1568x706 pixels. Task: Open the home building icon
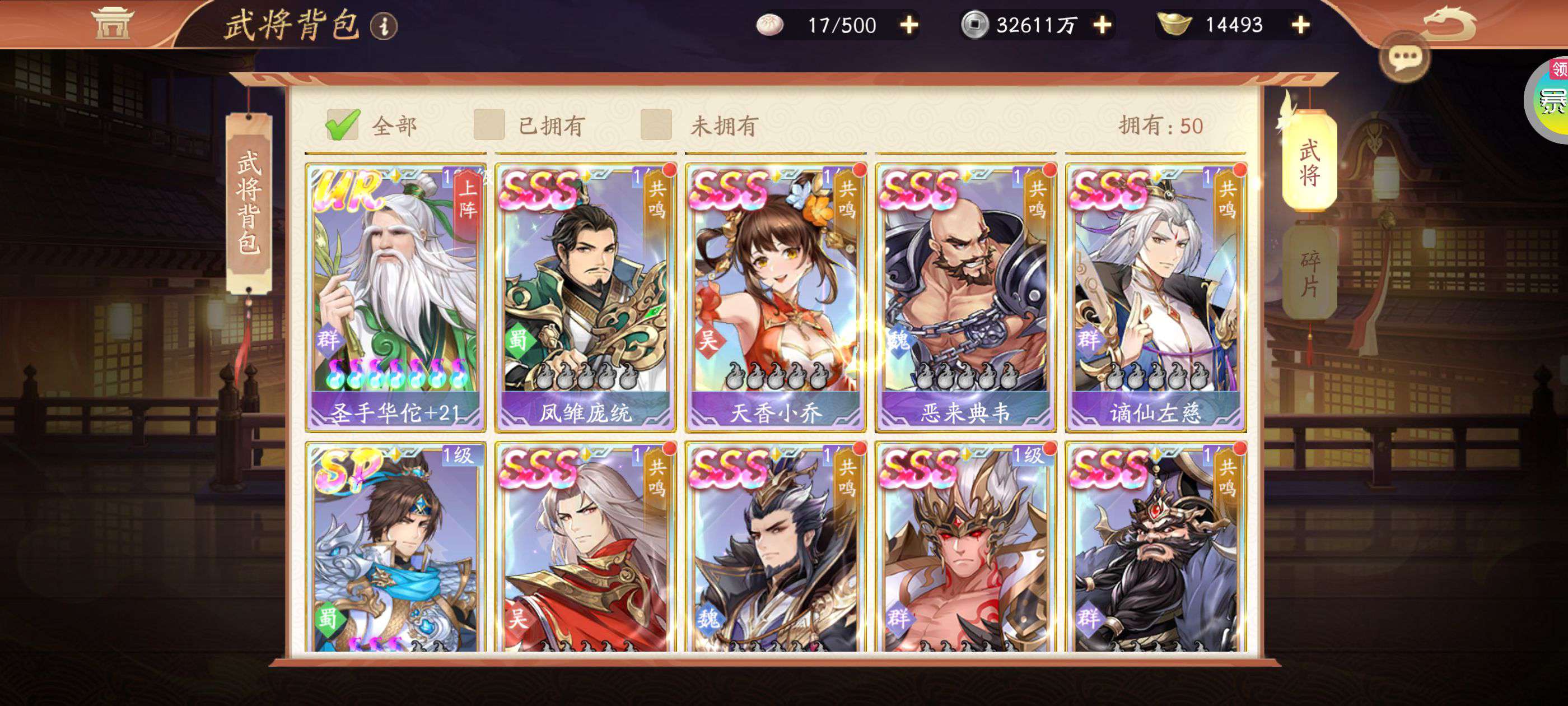111,24
